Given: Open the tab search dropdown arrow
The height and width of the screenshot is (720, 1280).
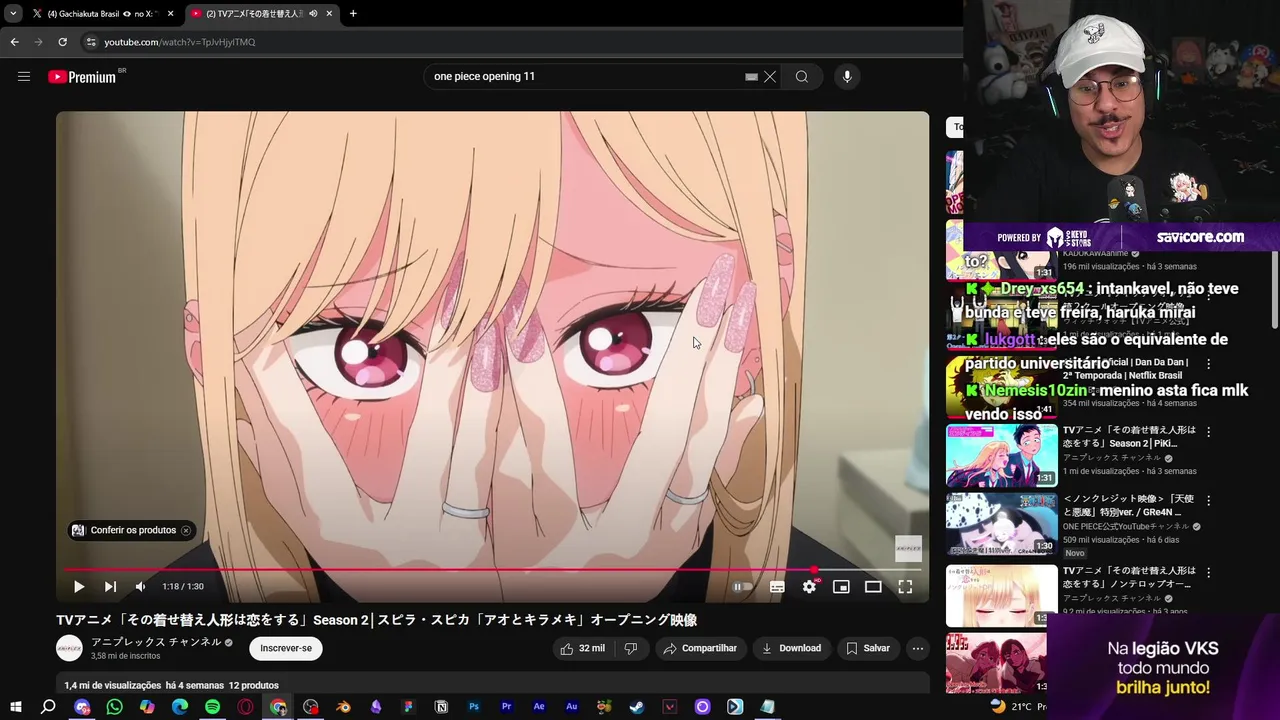Looking at the screenshot, I should click(12, 14).
